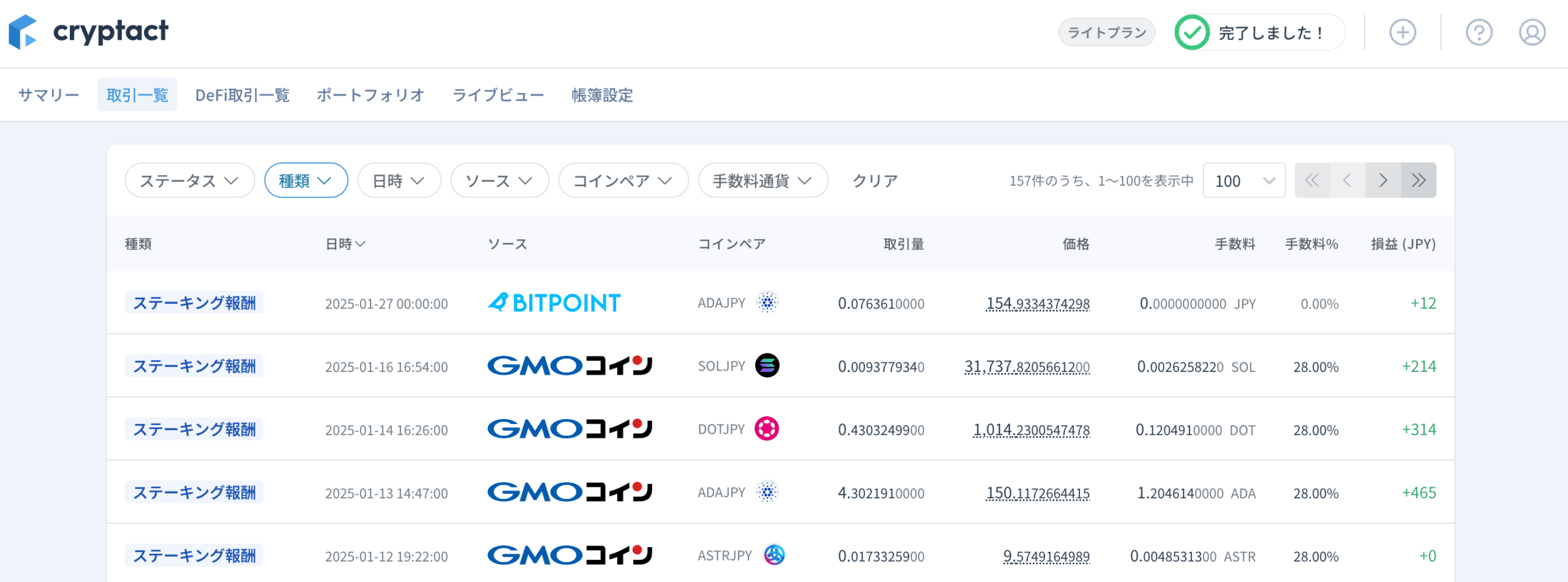The width and height of the screenshot is (1568, 582).
Task: Click the BITPOINT source logo
Action: tap(554, 303)
